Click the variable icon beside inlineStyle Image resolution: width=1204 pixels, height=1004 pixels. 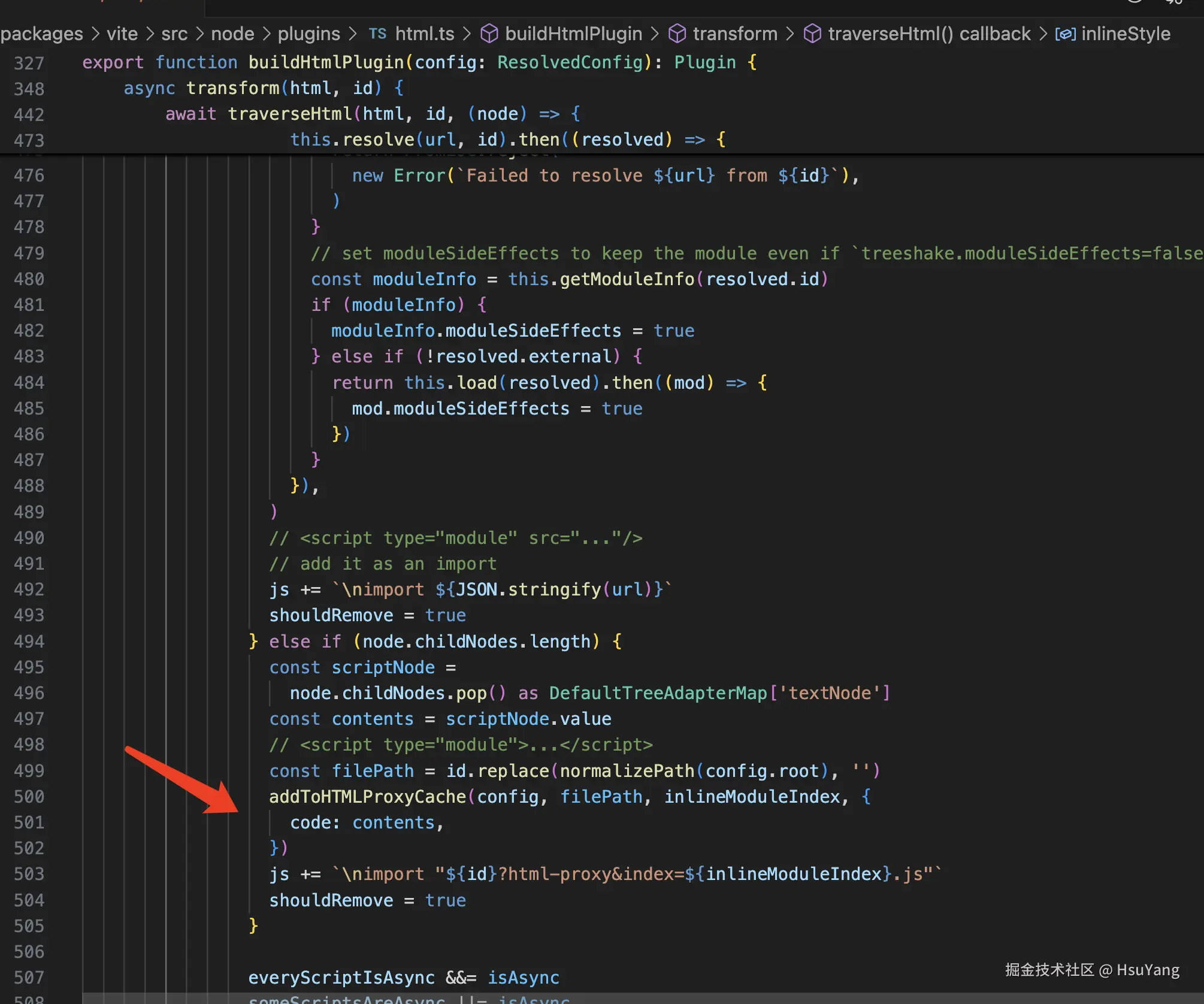(1066, 34)
